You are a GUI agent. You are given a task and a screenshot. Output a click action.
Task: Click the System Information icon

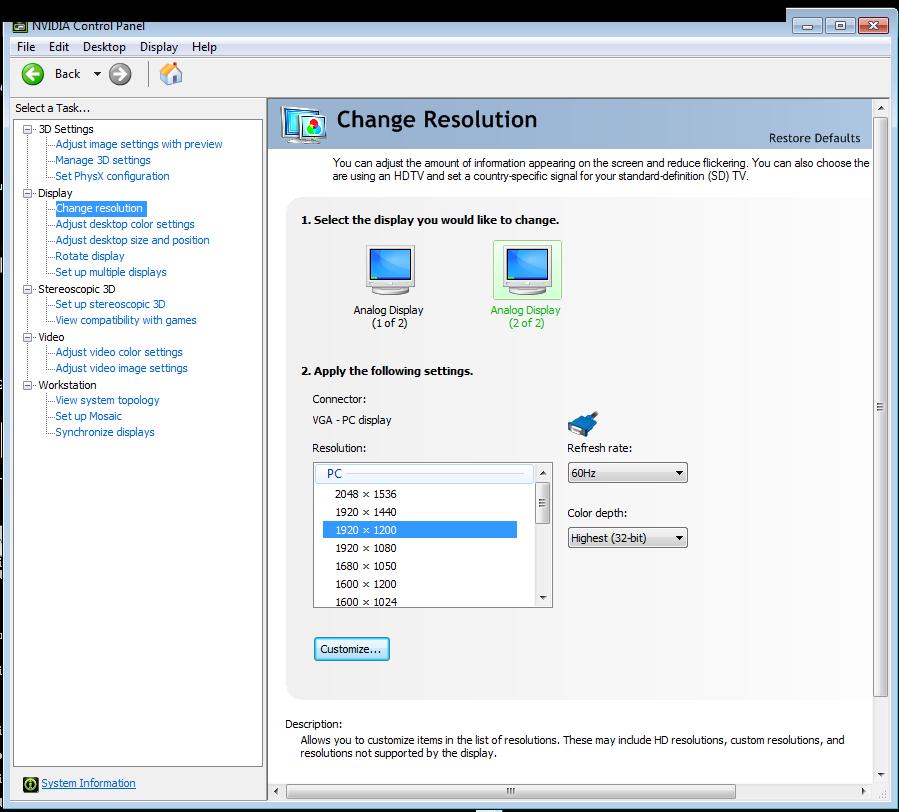click(30, 784)
